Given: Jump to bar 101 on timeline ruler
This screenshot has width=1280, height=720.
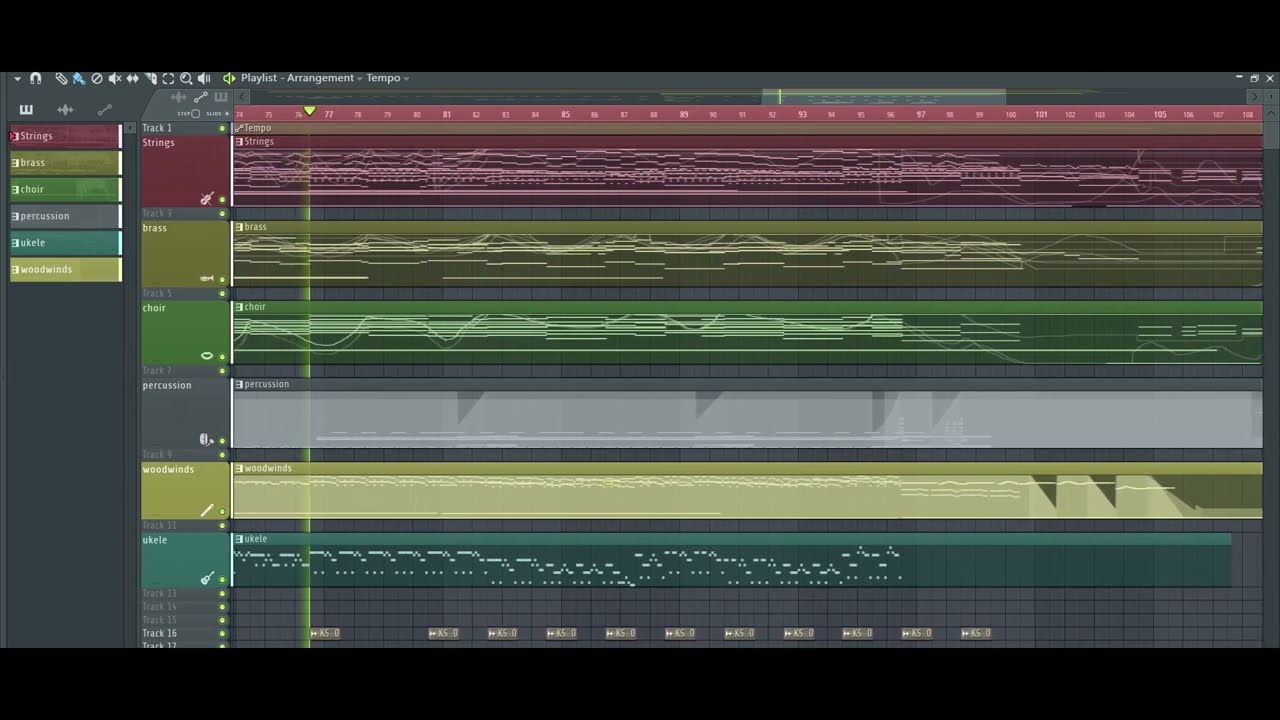Looking at the screenshot, I should [1041, 114].
